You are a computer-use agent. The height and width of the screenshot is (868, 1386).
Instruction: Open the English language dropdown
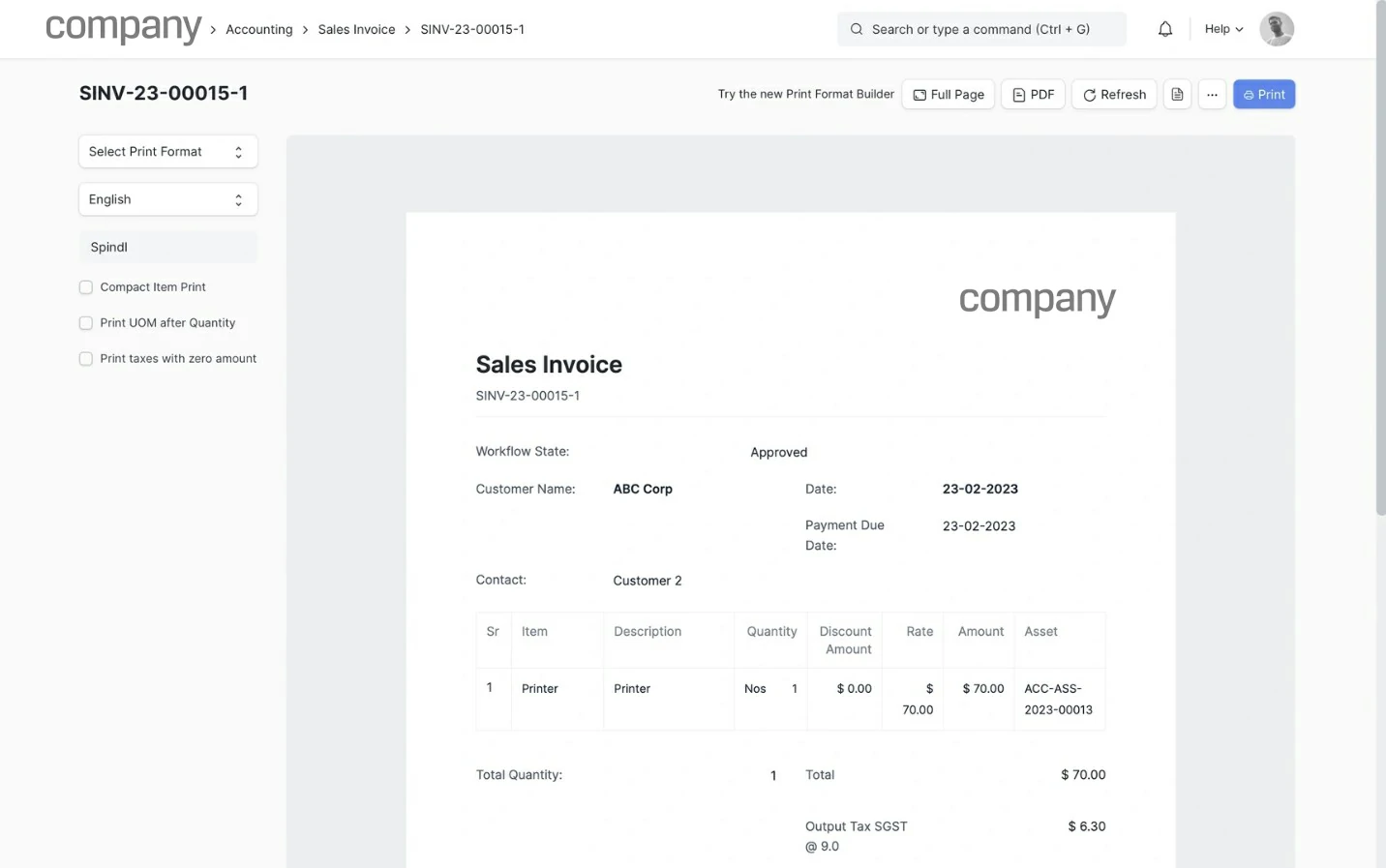pyautogui.click(x=167, y=199)
